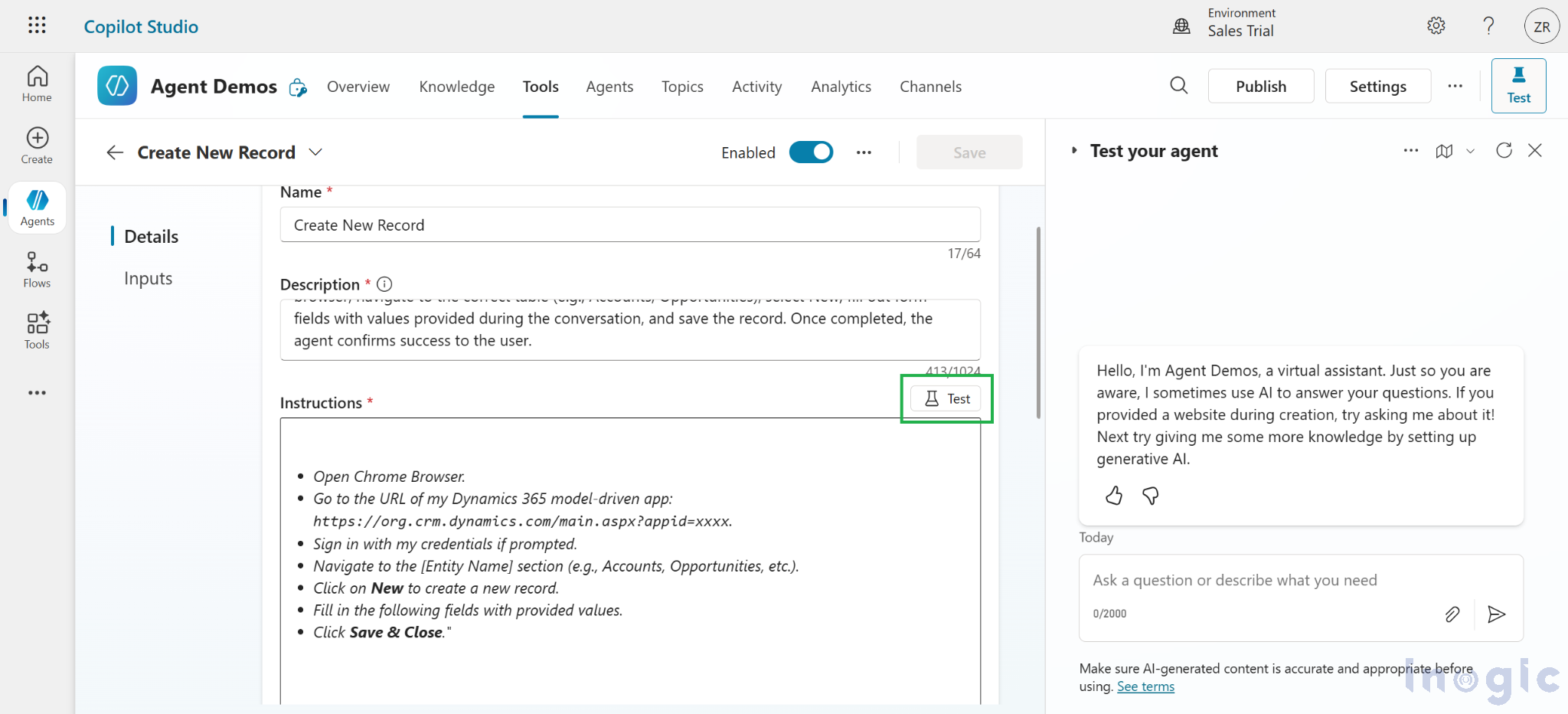This screenshot has width=1568, height=714.
Task: Attach a file with paperclip icon
Action: point(1452,614)
